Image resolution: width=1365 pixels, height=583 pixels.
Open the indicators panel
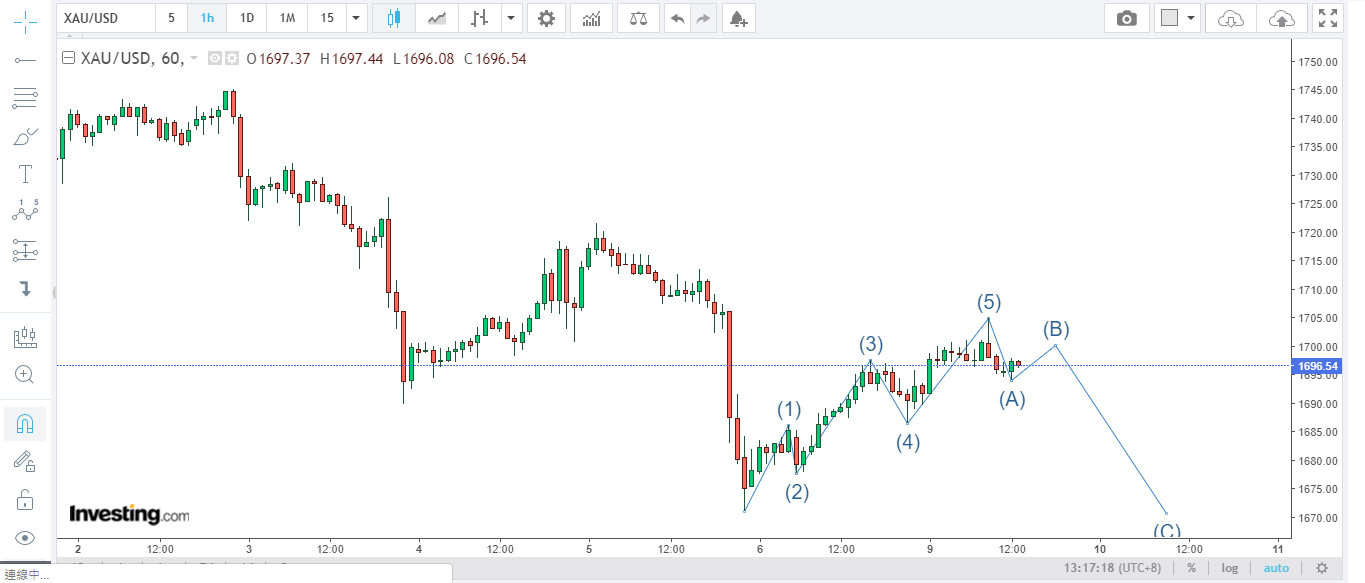591,18
